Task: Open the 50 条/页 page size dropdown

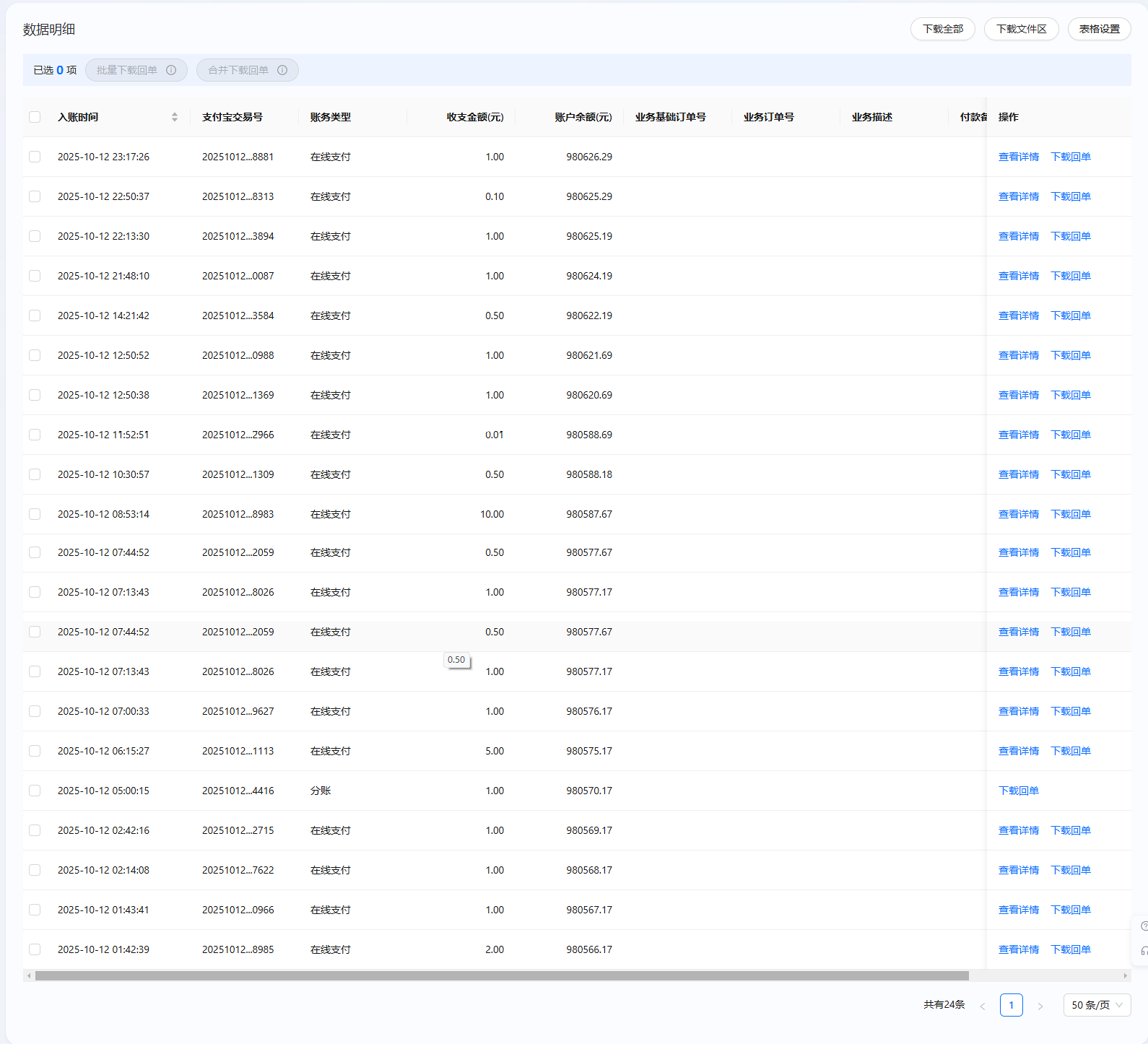Action: tap(1096, 1005)
